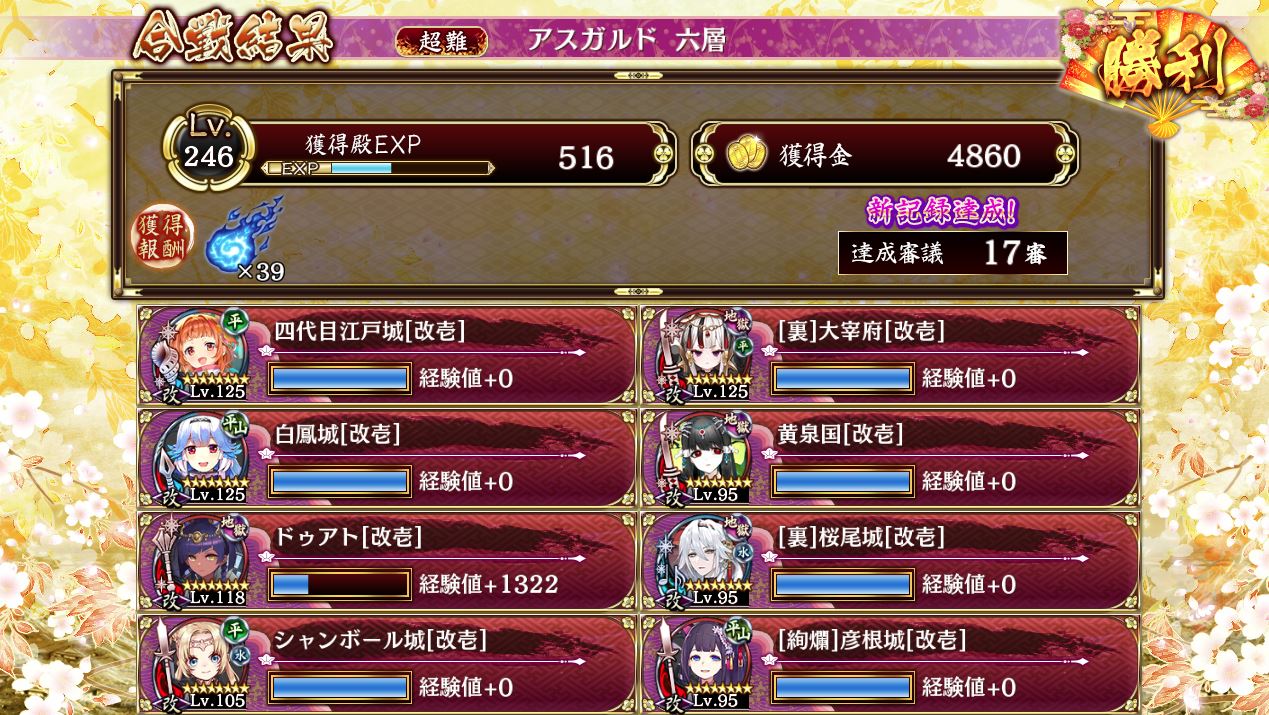Open the [絢爛]彦根城 character portrait

coord(703,664)
